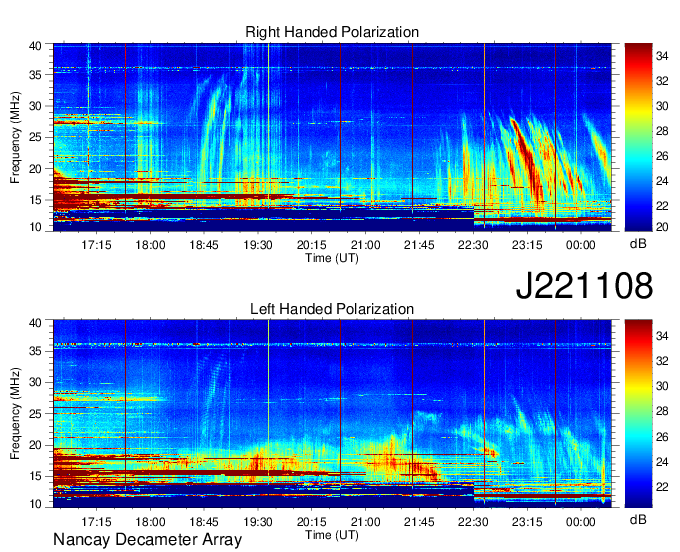The width and height of the screenshot is (680, 552).
Task: Click the 25 MHz tick on the lower frequency axis
Action: click(x=35, y=414)
